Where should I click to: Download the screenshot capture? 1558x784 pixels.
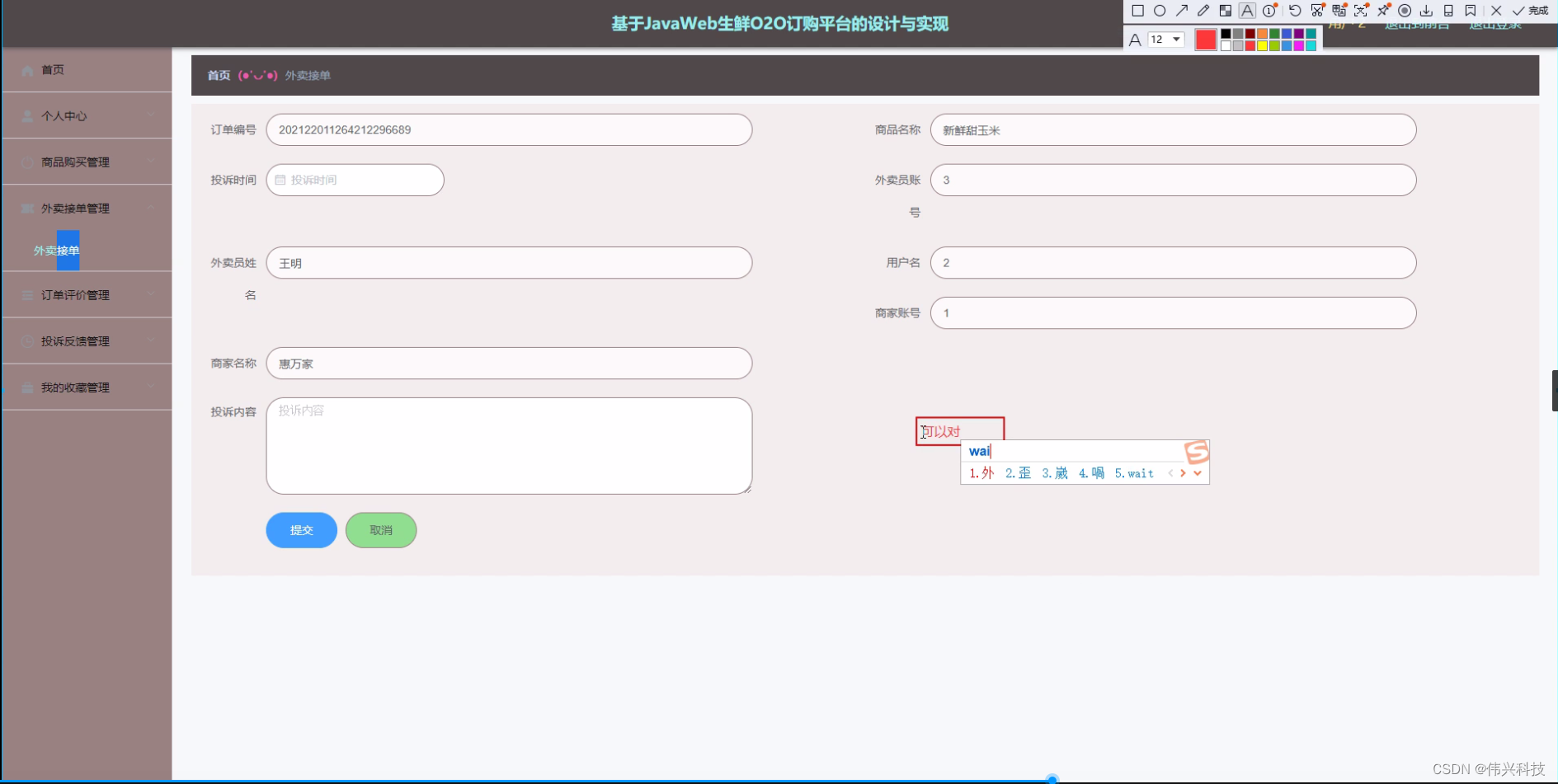click(x=1428, y=10)
